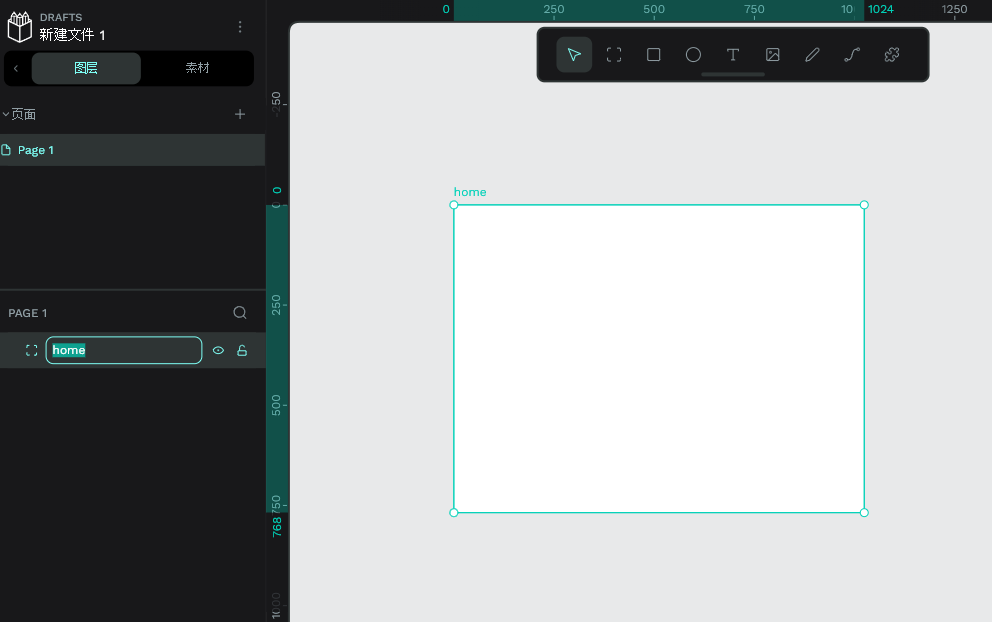Activate the Text tool
The image size is (992, 622).
tap(733, 54)
